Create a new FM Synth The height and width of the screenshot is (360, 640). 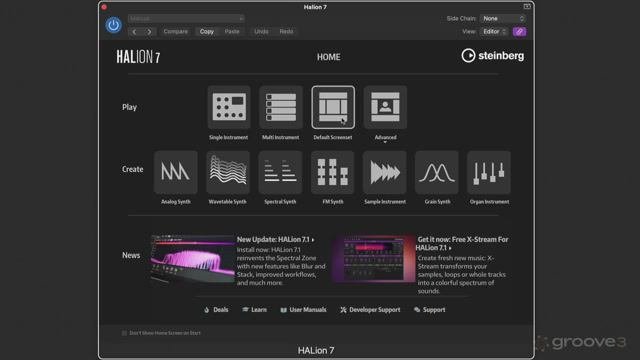point(333,172)
